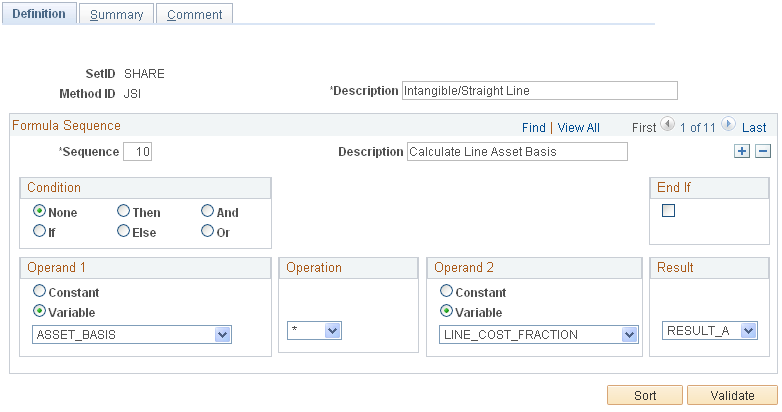Show the previous formula sequence row
The height and width of the screenshot is (412, 782).
pyautogui.click(x=668, y=126)
